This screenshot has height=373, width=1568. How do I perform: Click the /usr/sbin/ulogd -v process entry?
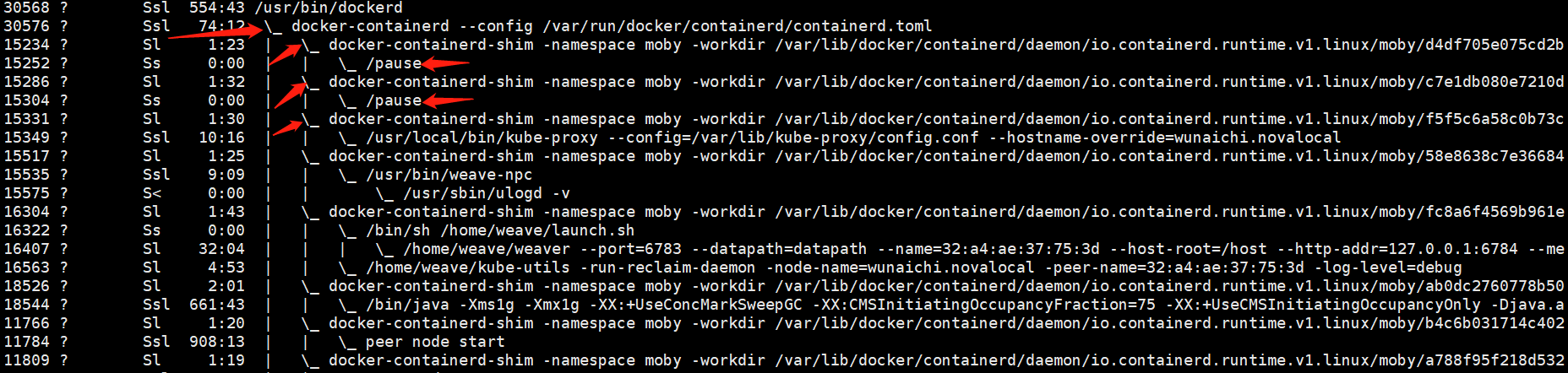[487, 193]
